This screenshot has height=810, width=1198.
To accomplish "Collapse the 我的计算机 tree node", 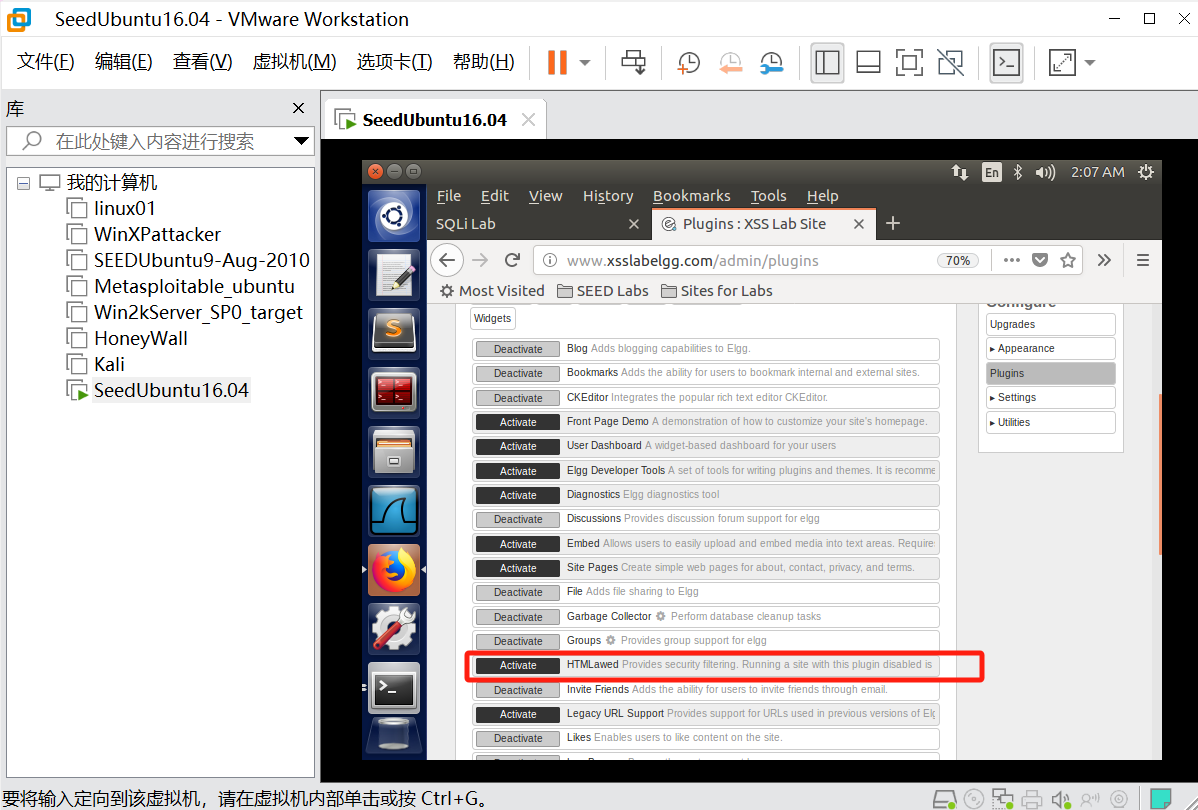I will 24,183.
